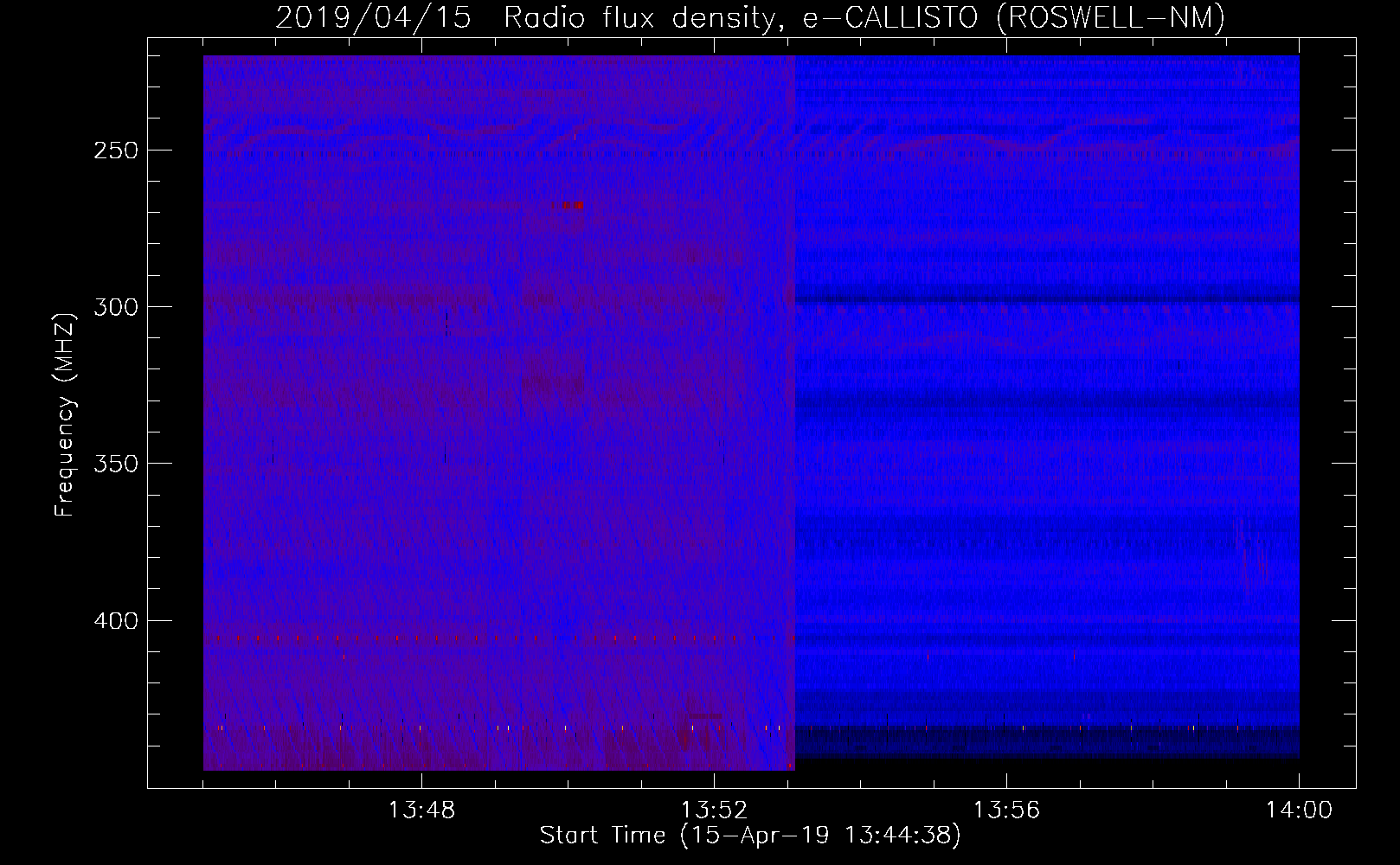The image size is (1400, 865).
Task: Click the Frequency (MHZ) axis title
Action: click(x=66, y=414)
